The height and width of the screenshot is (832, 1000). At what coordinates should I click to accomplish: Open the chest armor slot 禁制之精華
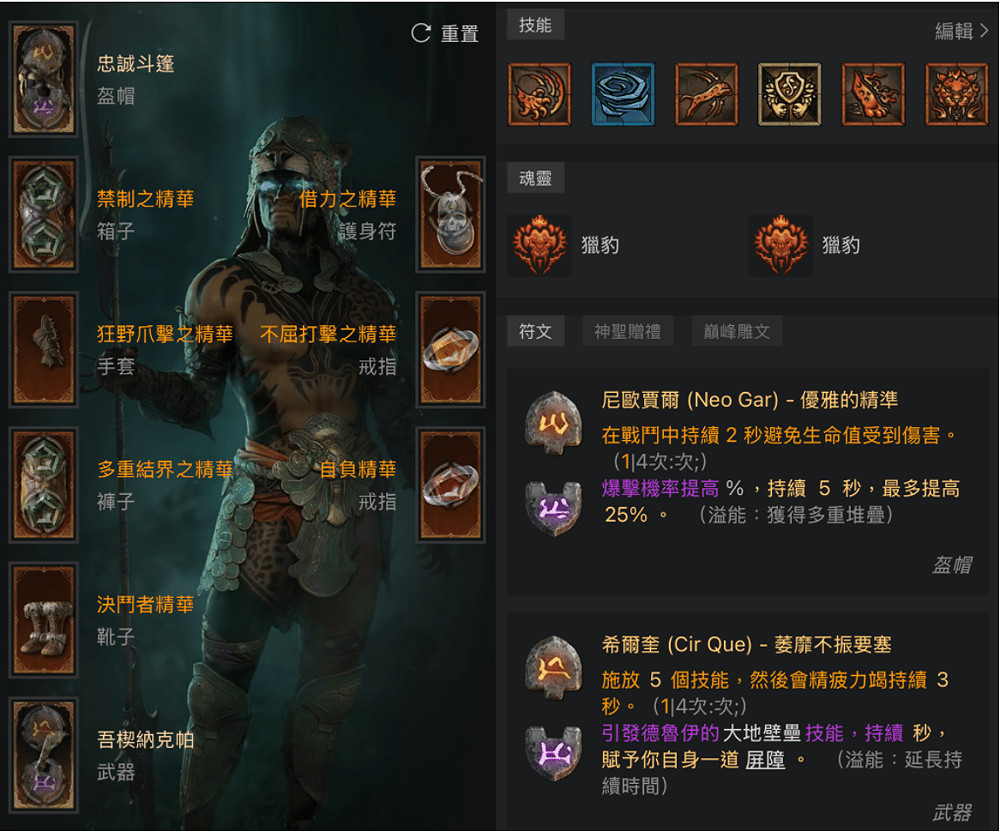43,215
